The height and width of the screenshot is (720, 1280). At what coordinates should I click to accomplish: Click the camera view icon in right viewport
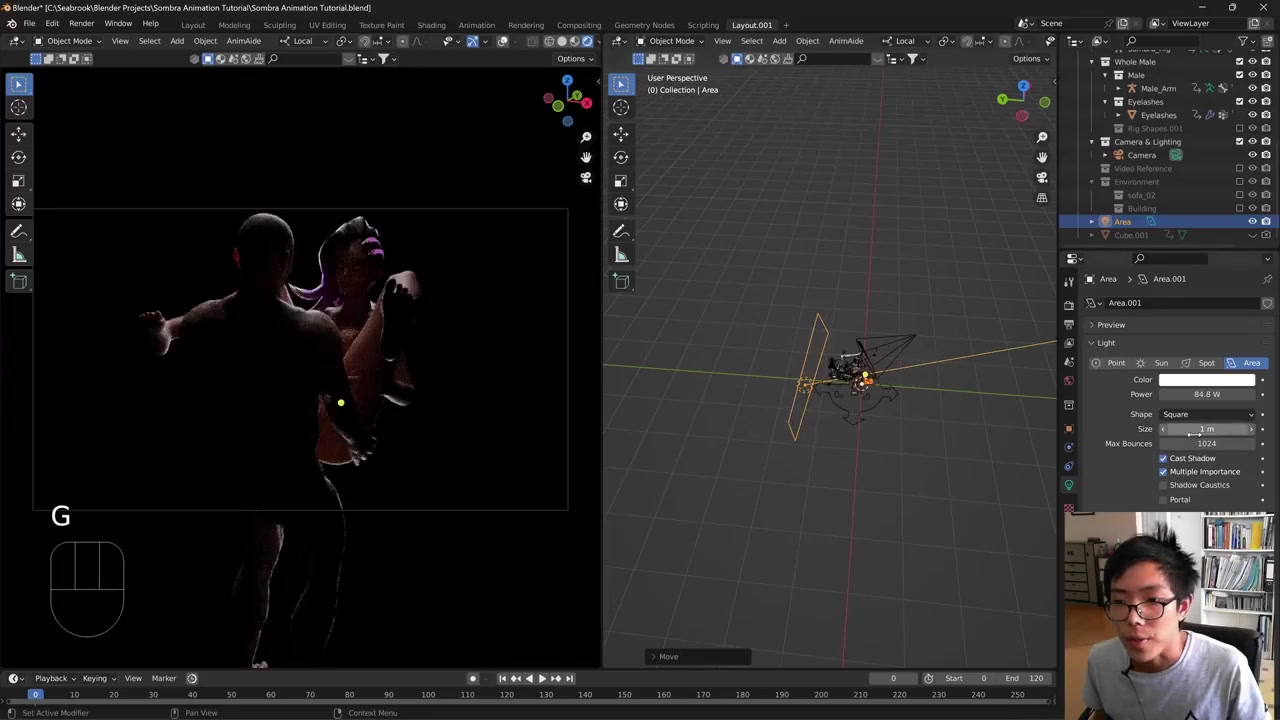tap(1042, 177)
